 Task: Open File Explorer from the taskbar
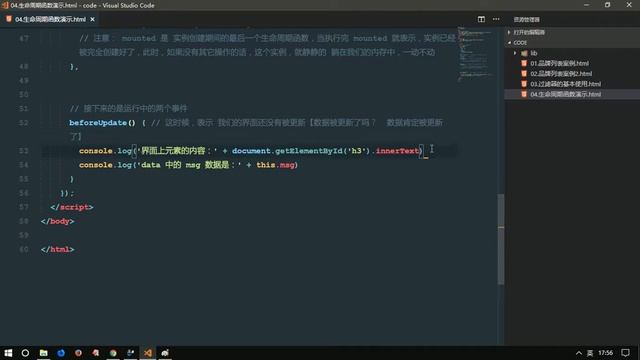(43, 353)
